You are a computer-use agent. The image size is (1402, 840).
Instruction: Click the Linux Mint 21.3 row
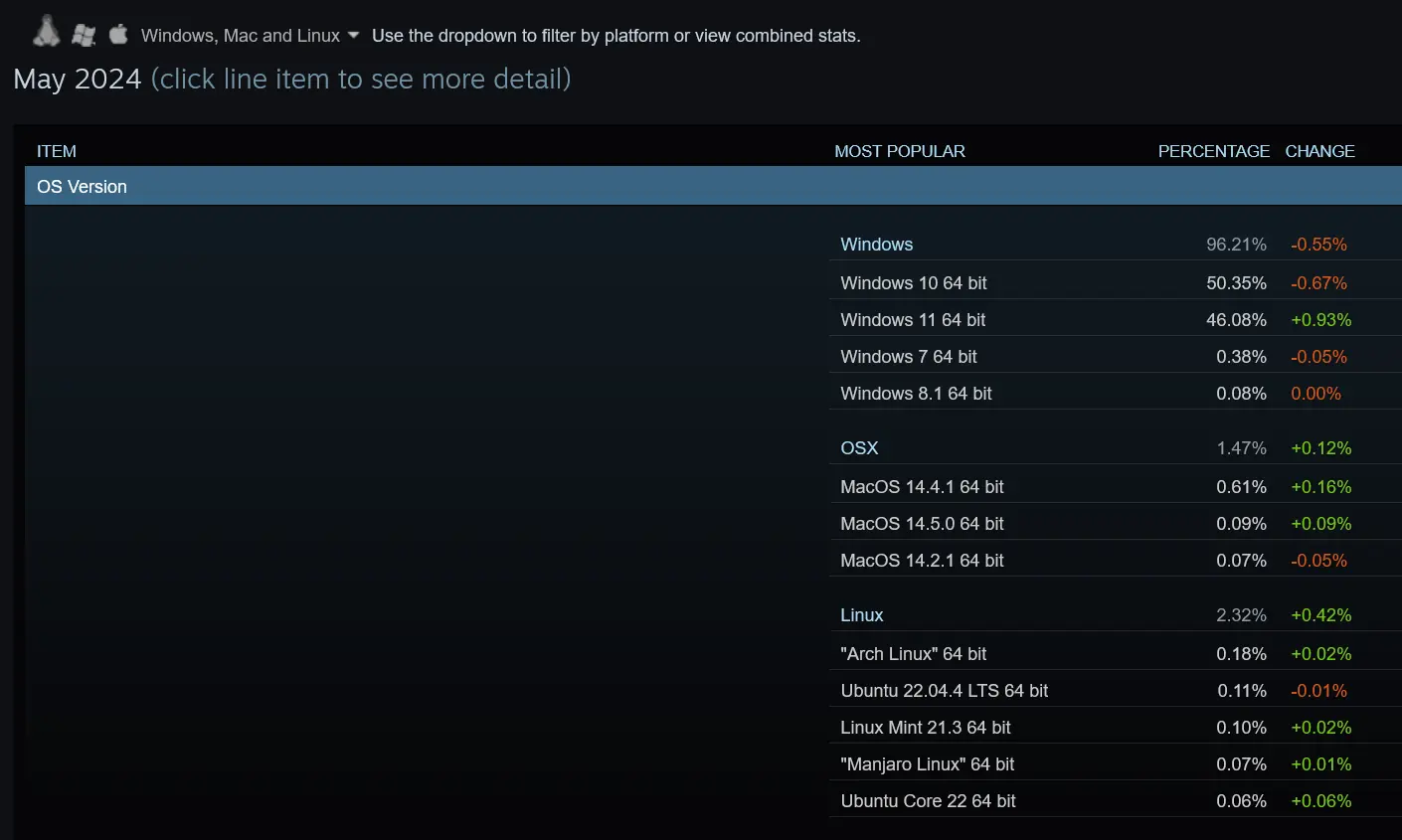[x=926, y=727]
